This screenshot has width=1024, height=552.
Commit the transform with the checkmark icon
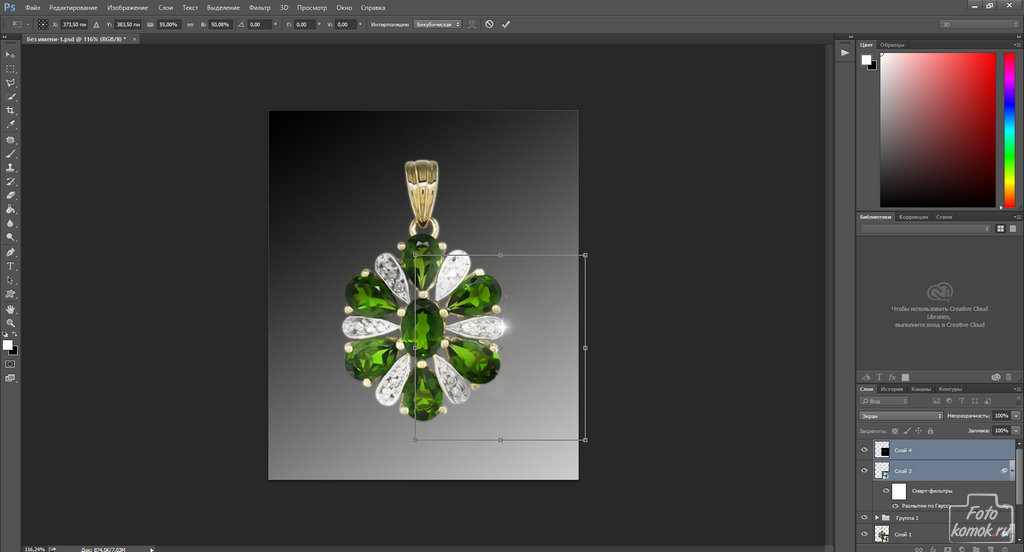[x=506, y=23]
